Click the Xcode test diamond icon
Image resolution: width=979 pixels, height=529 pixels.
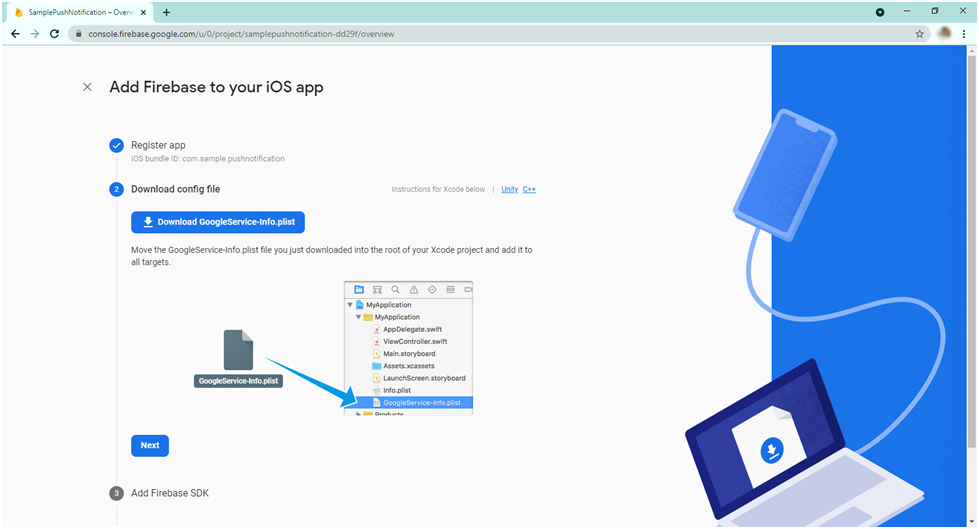point(432,290)
